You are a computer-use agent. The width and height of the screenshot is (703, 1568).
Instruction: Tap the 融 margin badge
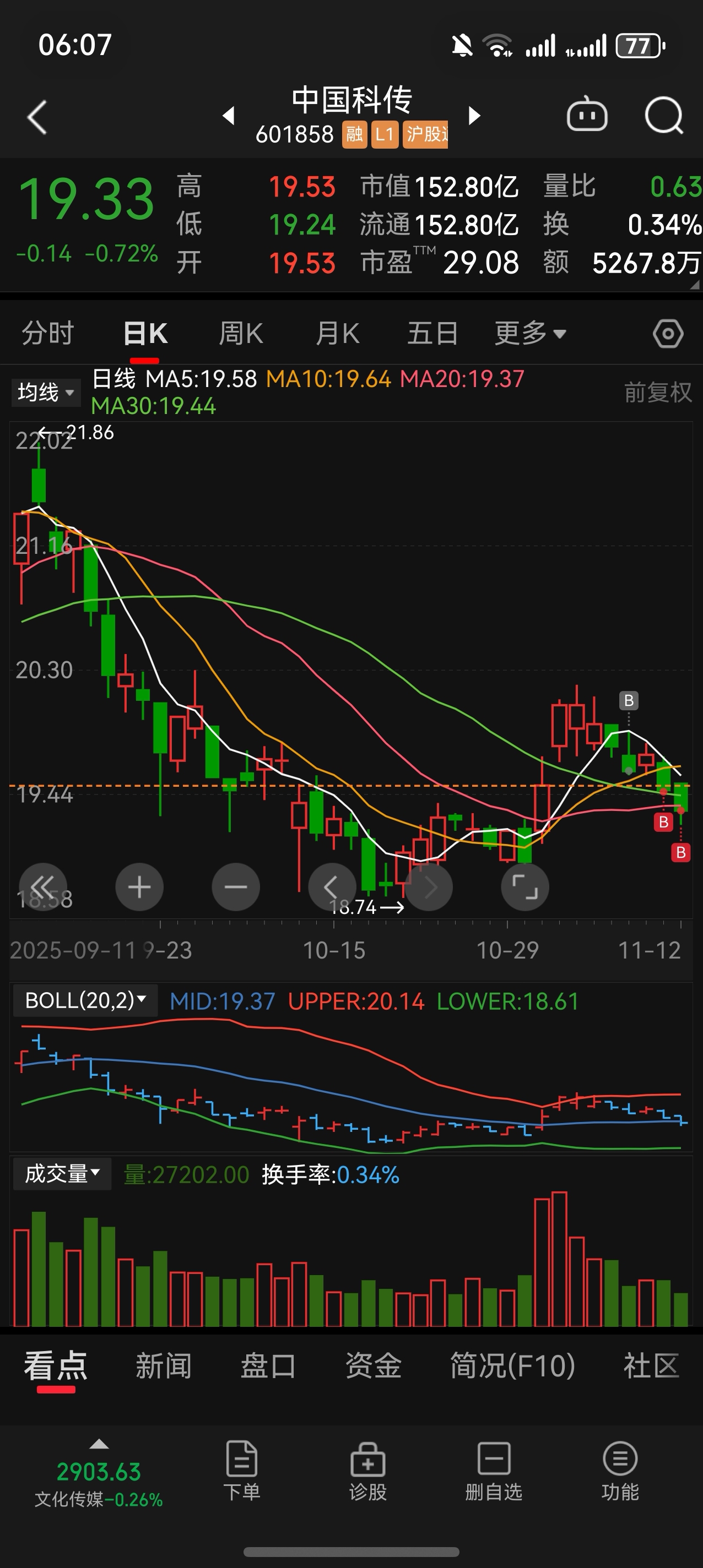(354, 134)
